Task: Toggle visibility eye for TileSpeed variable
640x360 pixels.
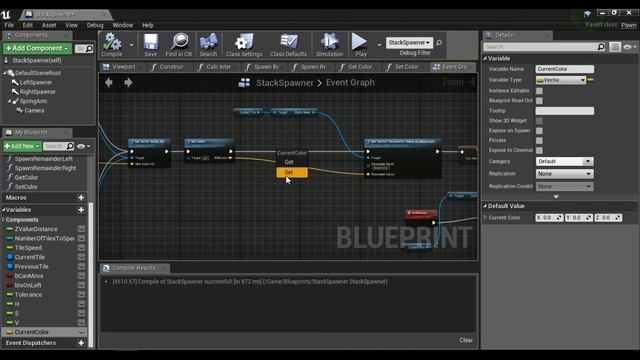Action: [x=82, y=248]
